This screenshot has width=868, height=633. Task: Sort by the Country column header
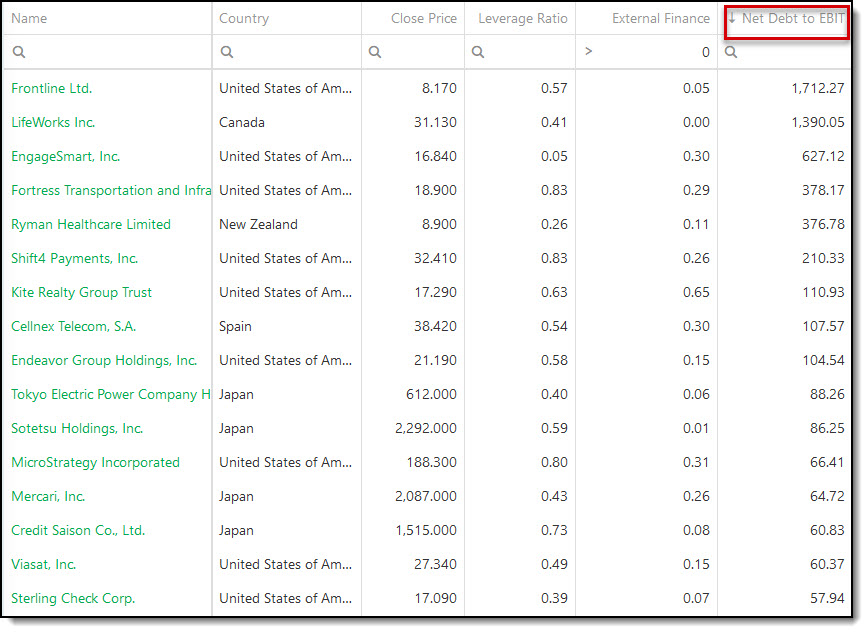244,18
